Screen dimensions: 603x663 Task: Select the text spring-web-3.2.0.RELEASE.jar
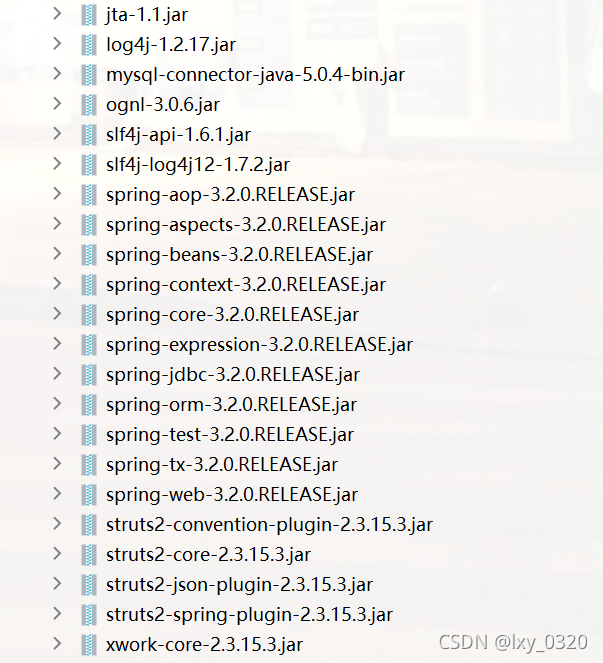coord(232,496)
